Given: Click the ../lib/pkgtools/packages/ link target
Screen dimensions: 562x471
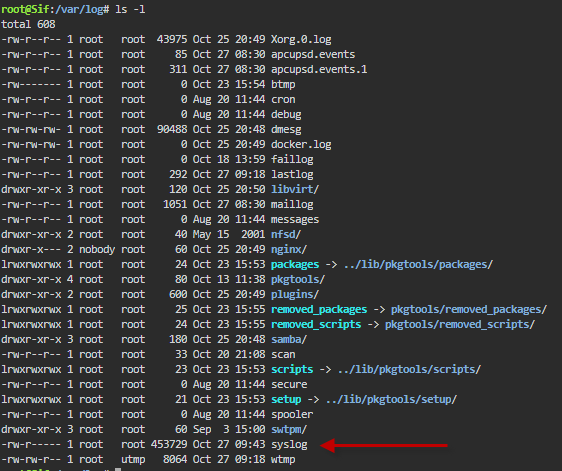Looking at the screenshot, I should tap(418, 265).
